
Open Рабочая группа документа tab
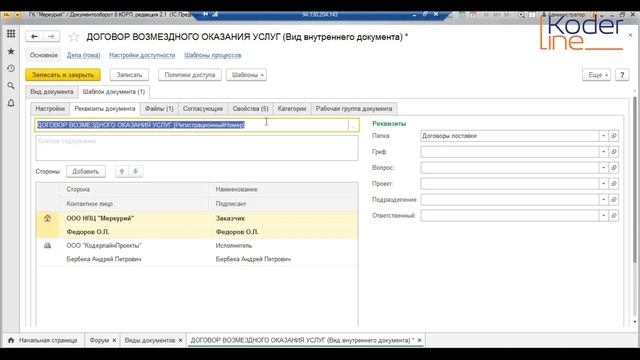pyautogui.click(x=354, y=109)
